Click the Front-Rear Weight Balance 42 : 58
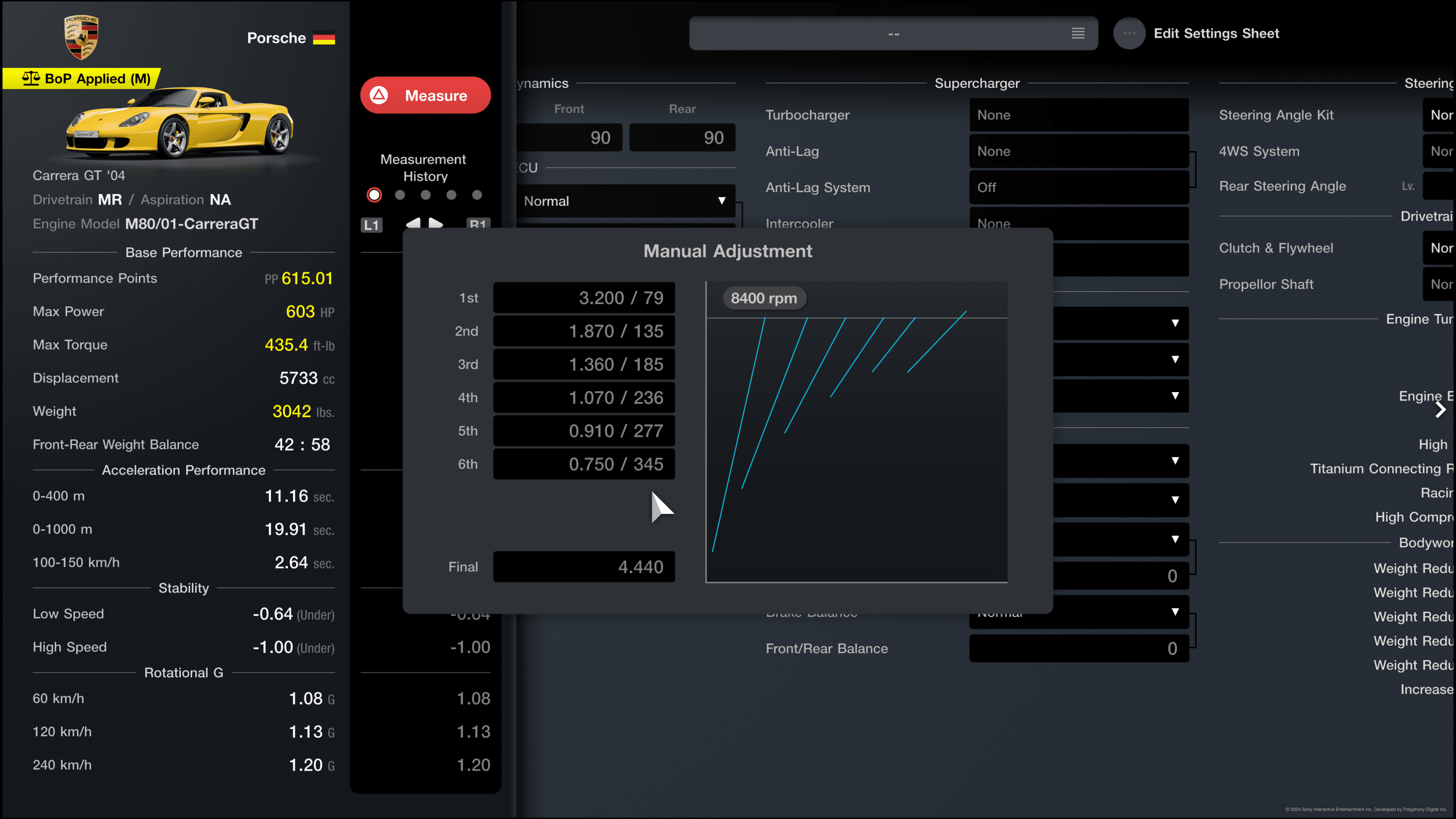Screen dimensions: 1456x819 click(303, 445)
